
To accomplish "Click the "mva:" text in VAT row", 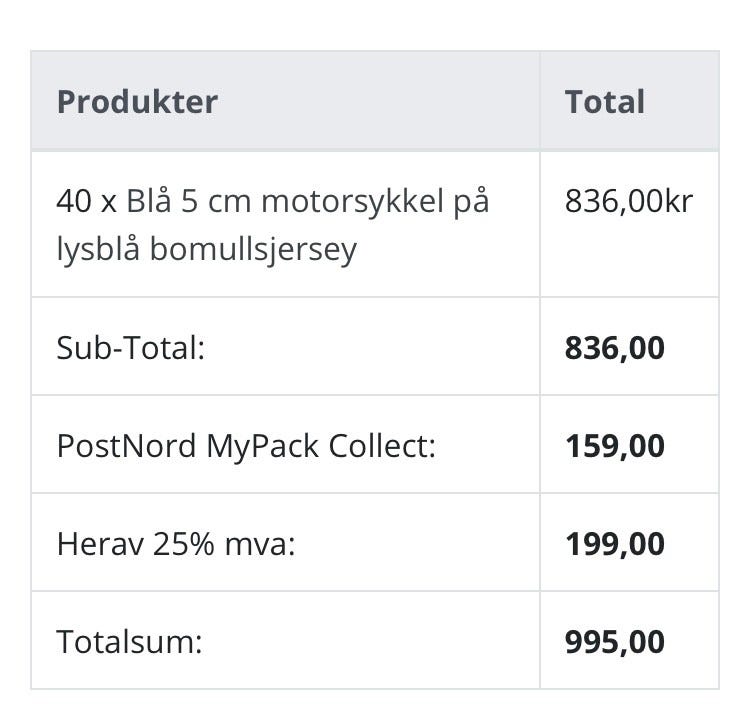I will [x=263, y=544].
